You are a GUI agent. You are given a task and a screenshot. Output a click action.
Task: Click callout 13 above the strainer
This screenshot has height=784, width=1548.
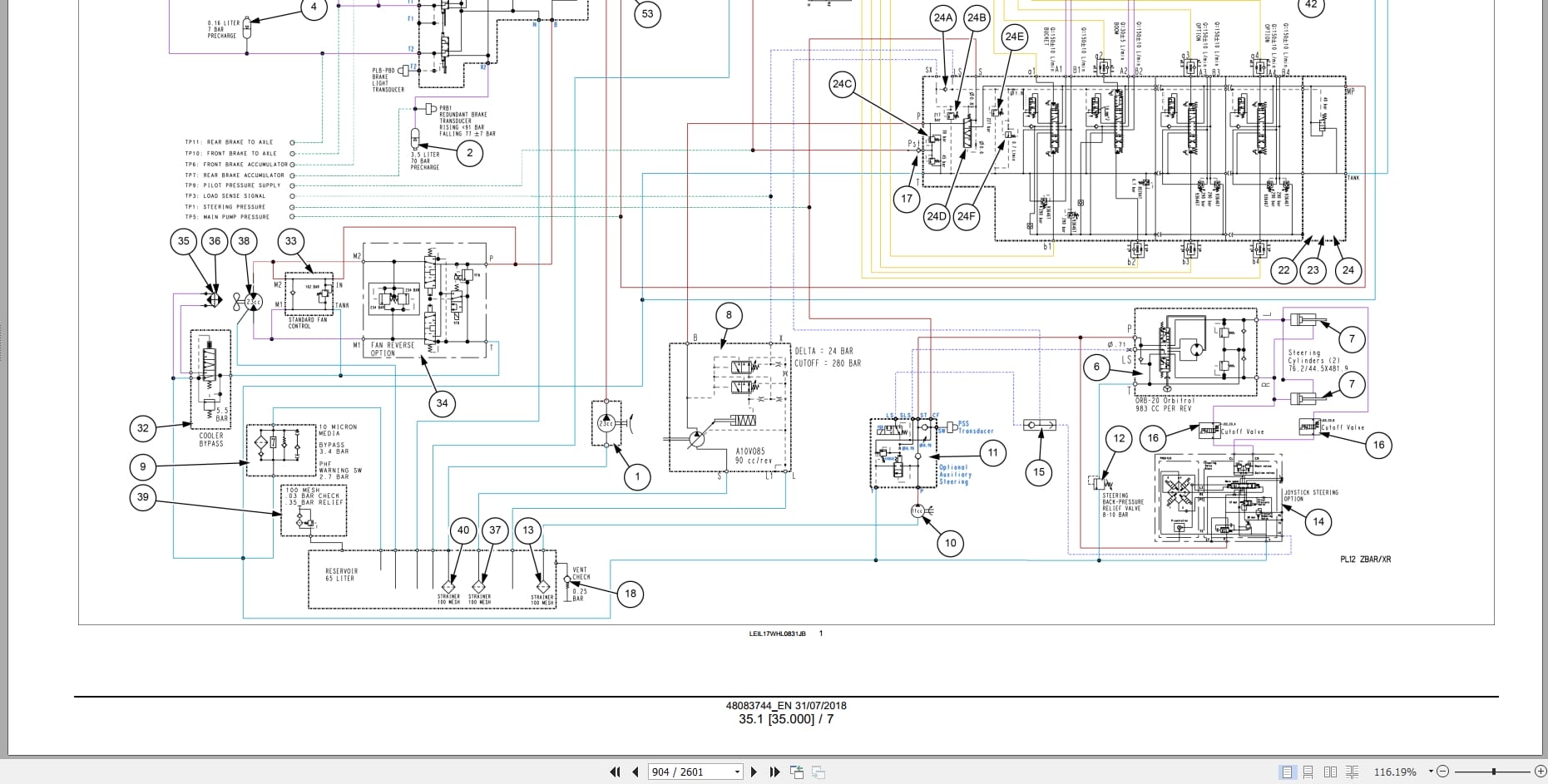pos(528,530)
